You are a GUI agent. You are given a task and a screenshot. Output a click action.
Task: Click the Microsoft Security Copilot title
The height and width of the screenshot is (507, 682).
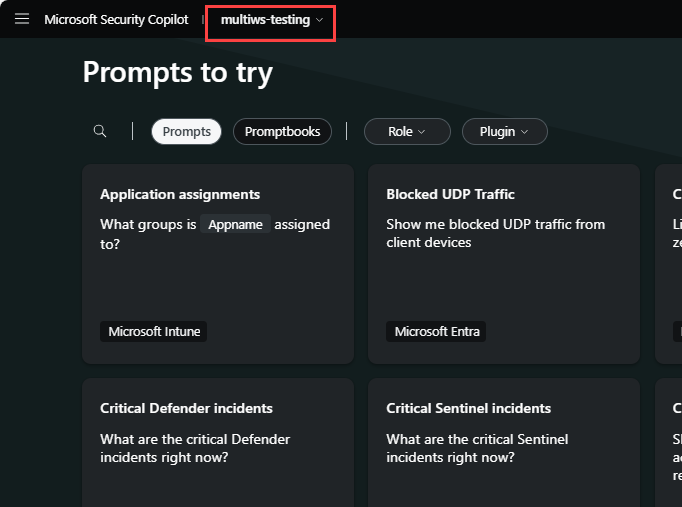[x=116, y=20]
